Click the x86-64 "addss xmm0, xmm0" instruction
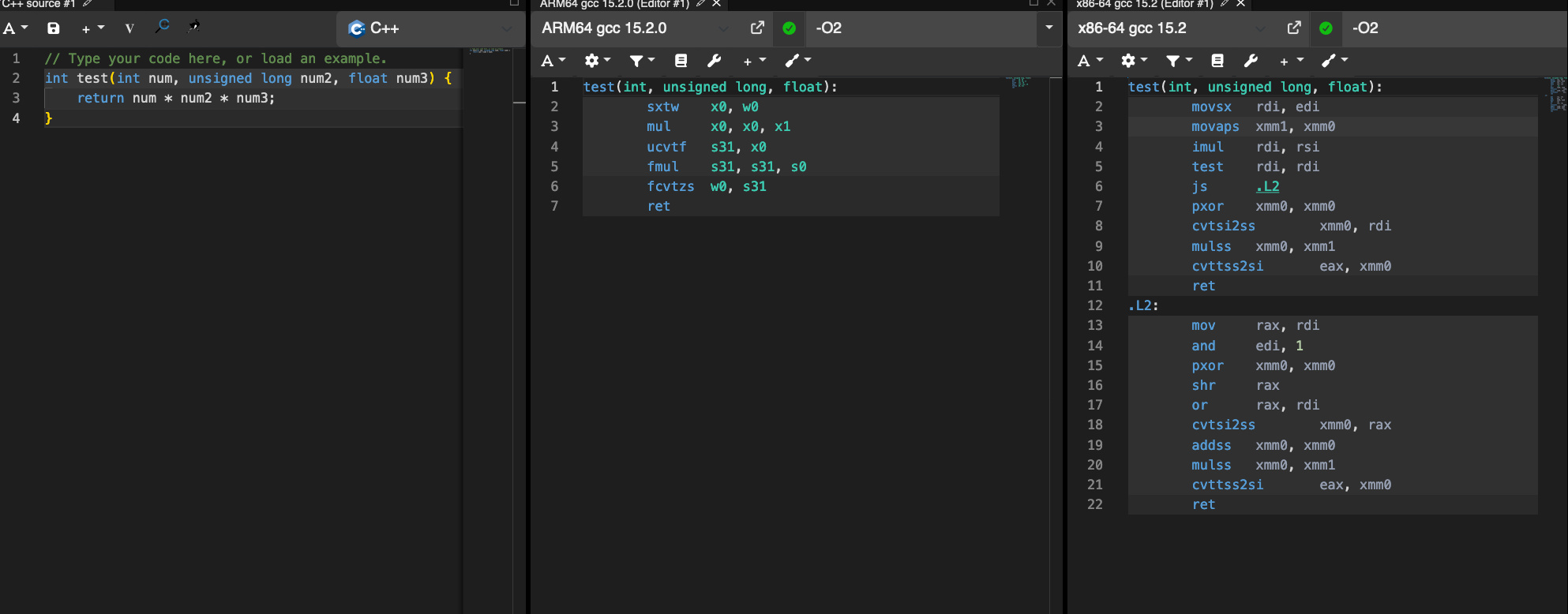 coord(1263,445)
